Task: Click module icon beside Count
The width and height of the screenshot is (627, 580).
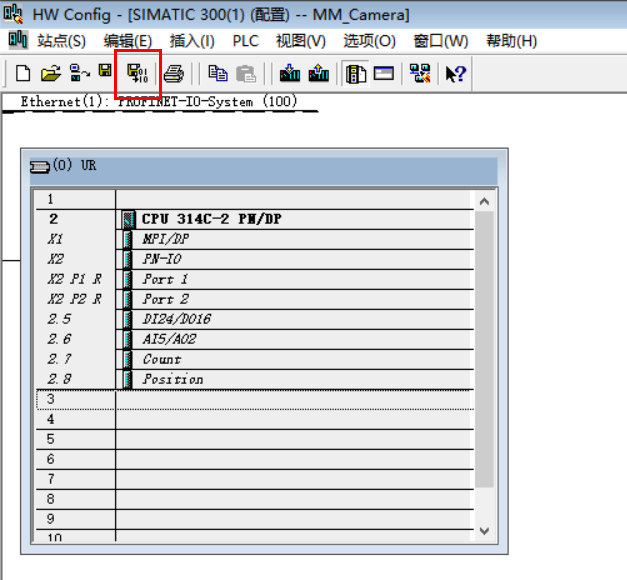Action: coord(127,359)
